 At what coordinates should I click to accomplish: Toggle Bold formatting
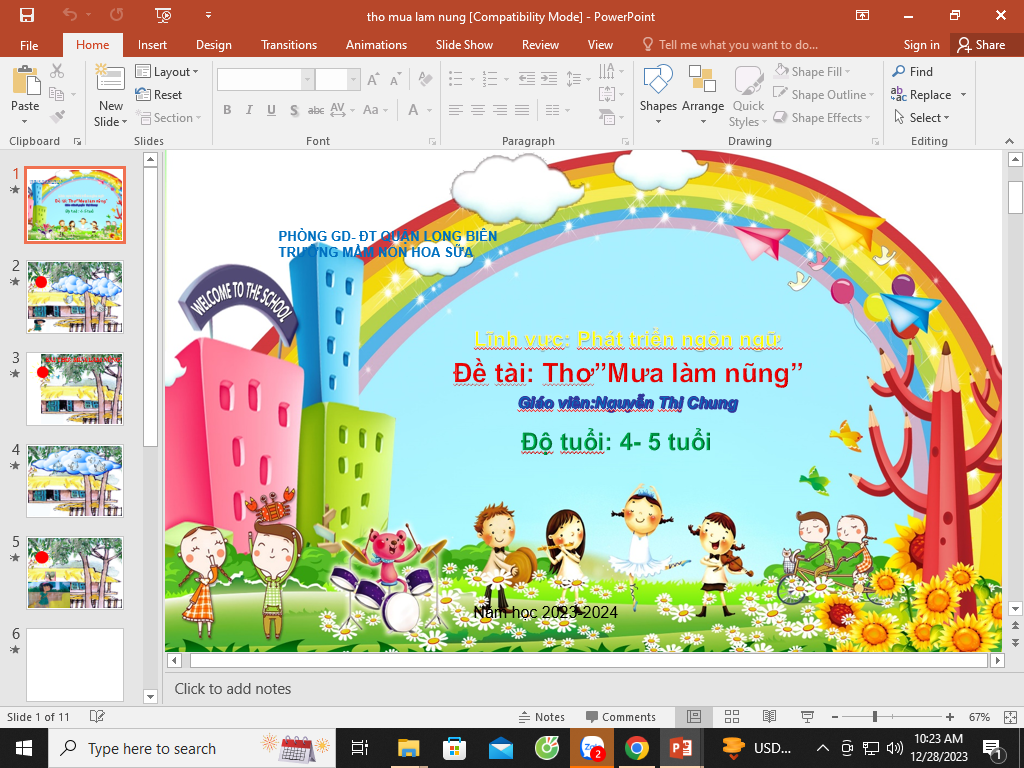click(x=227, y=110)
